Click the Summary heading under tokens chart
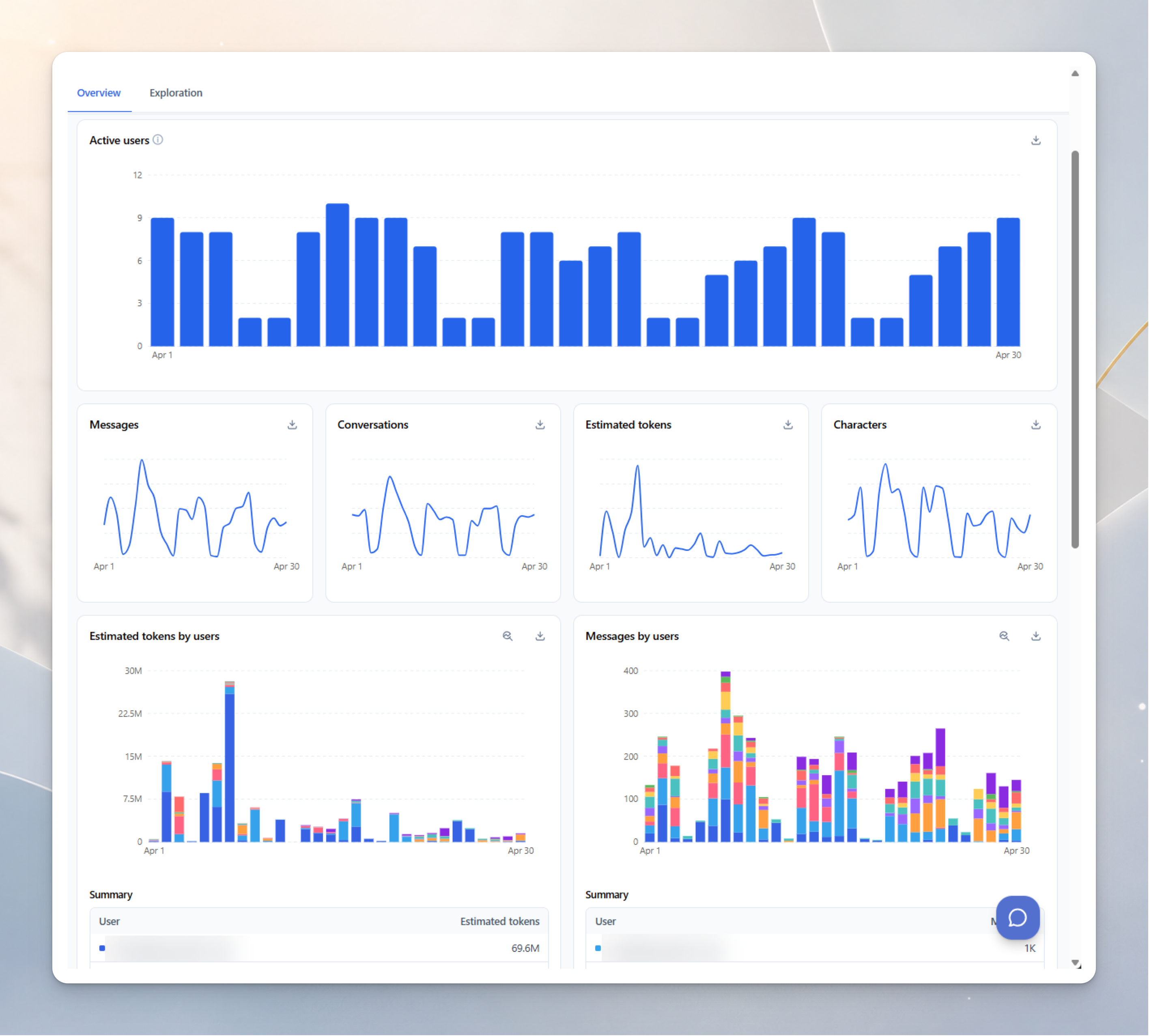 click(111, 894)
